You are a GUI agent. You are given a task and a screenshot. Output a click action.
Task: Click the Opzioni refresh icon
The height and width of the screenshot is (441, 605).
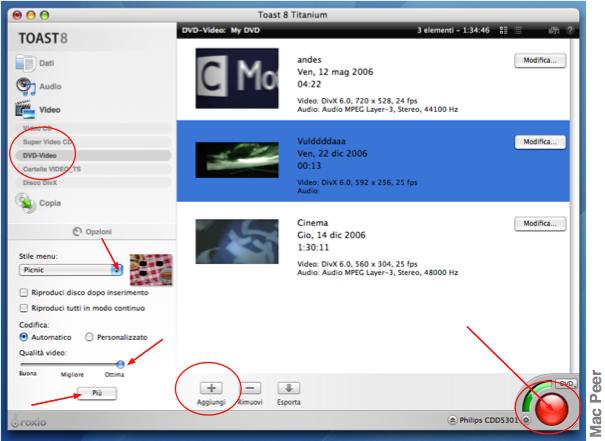click(77, 231)
